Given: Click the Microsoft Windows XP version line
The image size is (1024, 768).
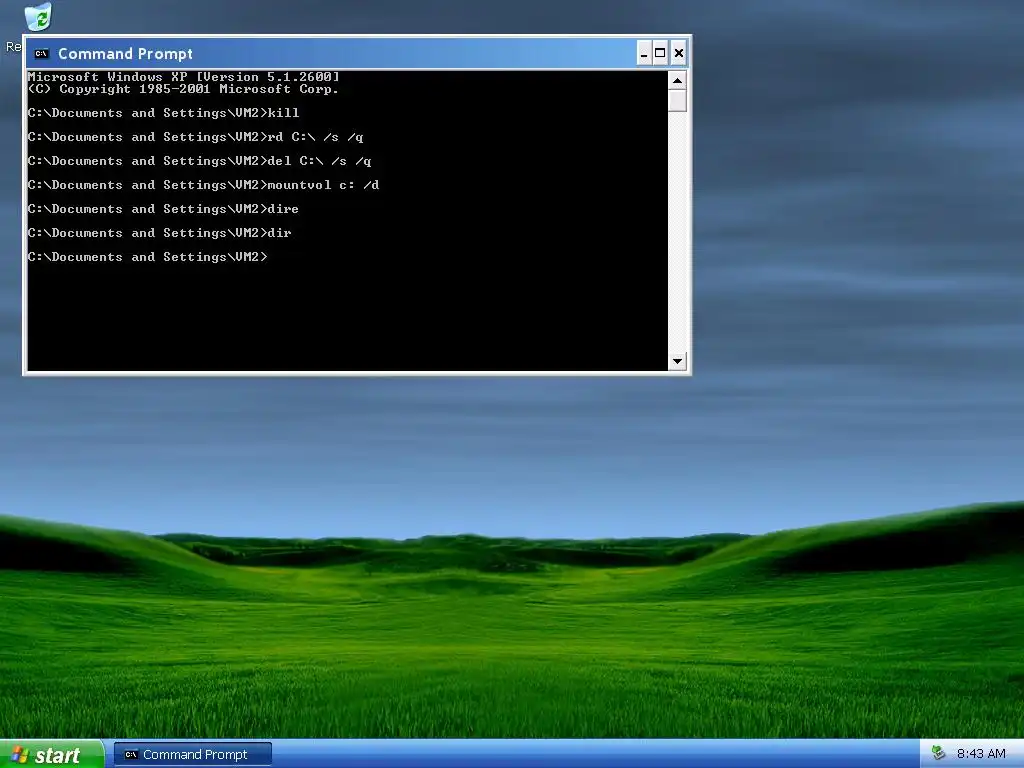Looking at the screenshot, I should click(x=184, y=77).
